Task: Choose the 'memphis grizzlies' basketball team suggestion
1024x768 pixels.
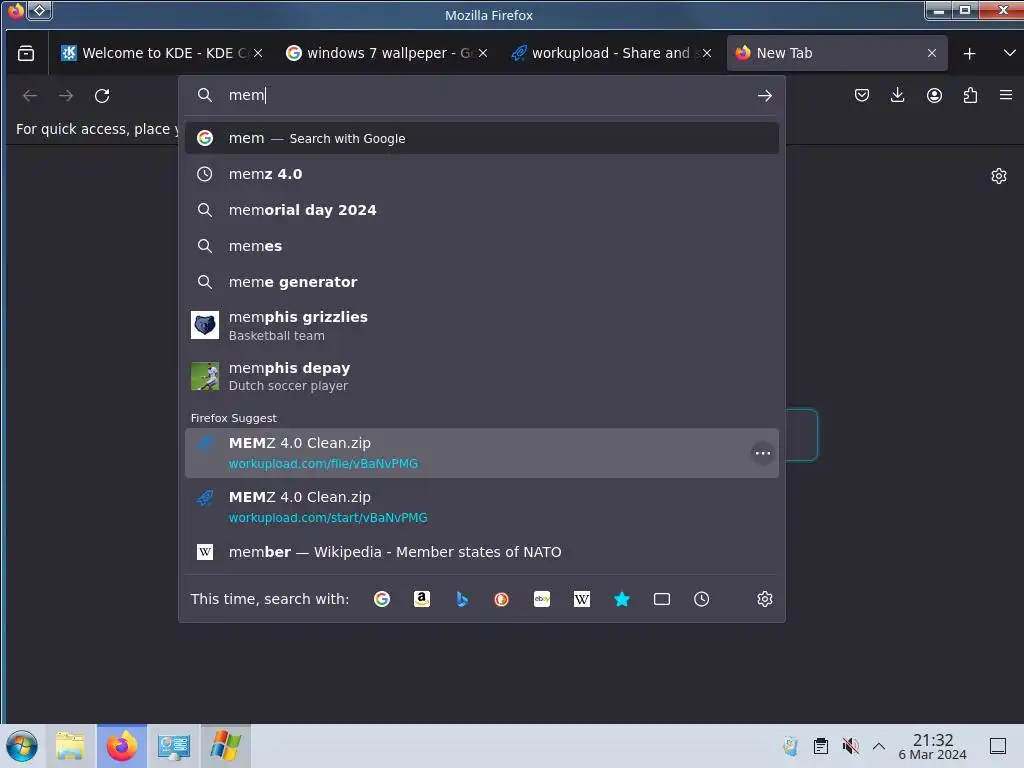Action: click(482, 325)
